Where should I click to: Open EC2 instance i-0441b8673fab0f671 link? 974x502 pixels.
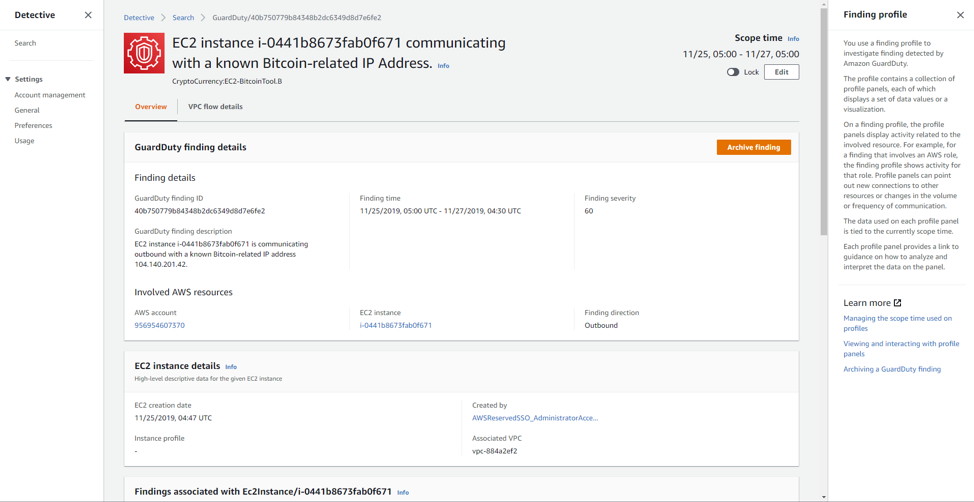396,325
